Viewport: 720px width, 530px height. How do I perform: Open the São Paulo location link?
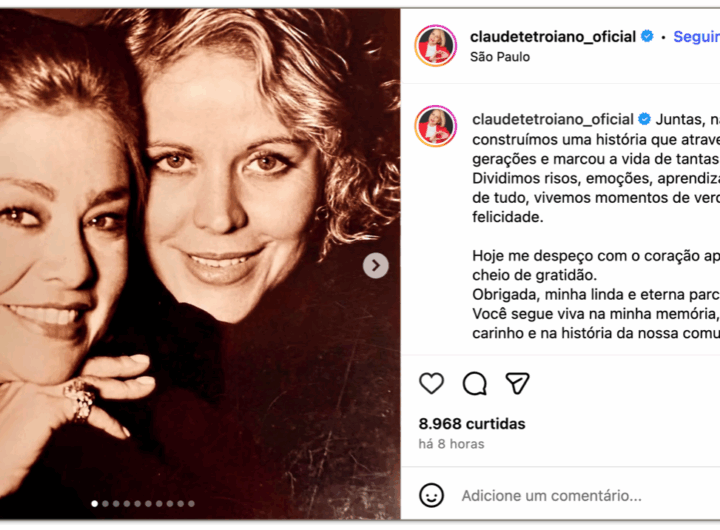click(x=500, y=56)
